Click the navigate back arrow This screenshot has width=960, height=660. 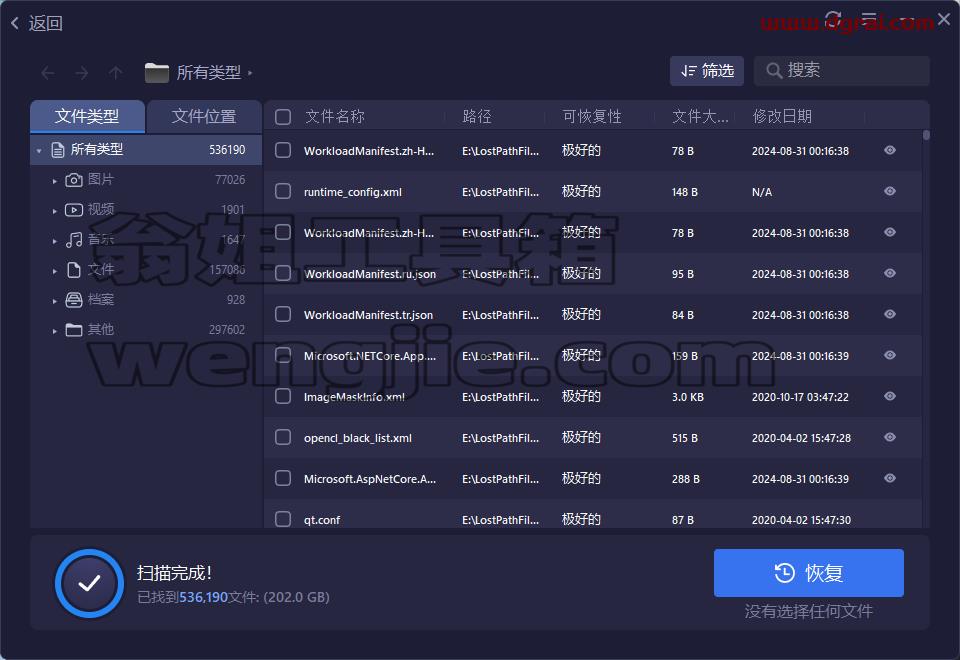pyautogui.click(x=48, y=73)
